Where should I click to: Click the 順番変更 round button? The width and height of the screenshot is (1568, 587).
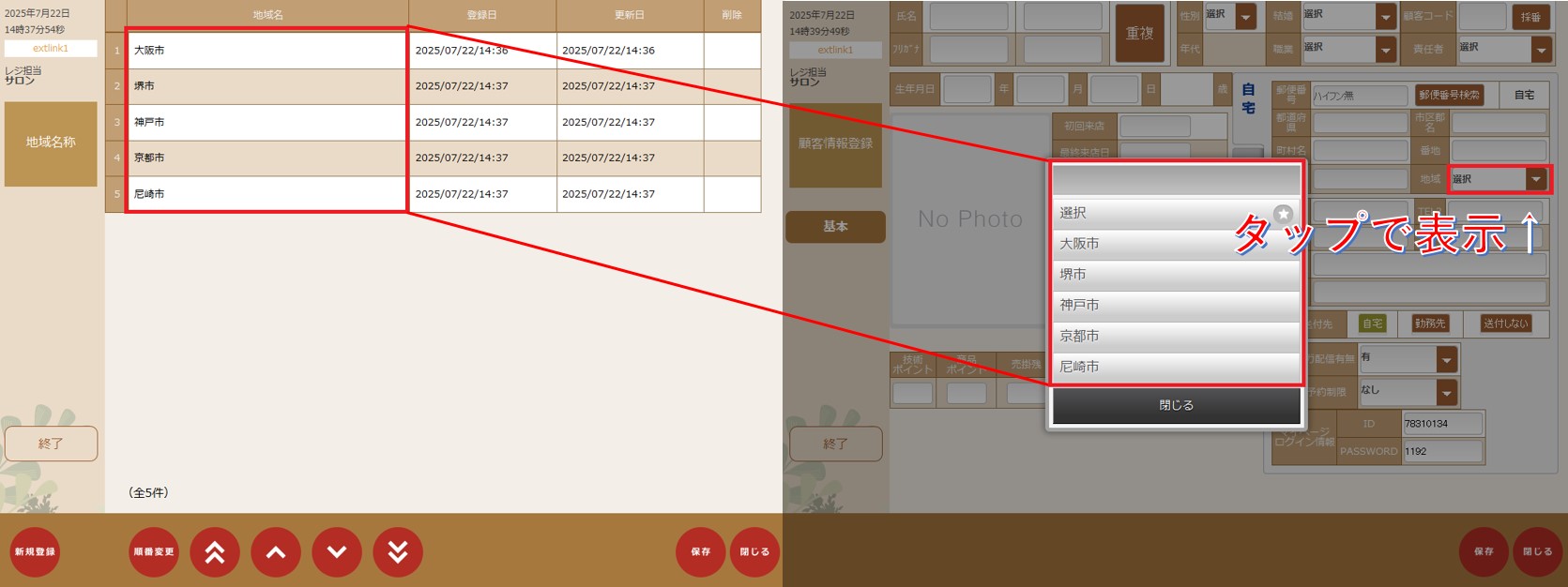click(154, 552)
